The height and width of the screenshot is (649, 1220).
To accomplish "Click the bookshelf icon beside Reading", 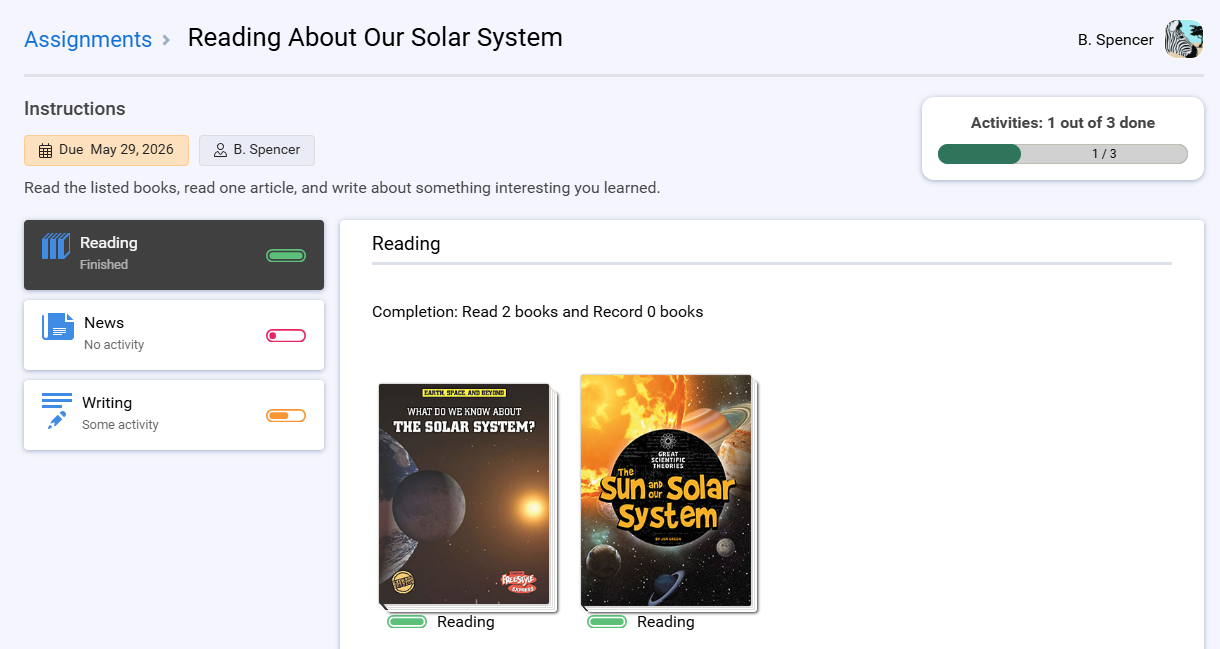I will (x=56, y=246).
